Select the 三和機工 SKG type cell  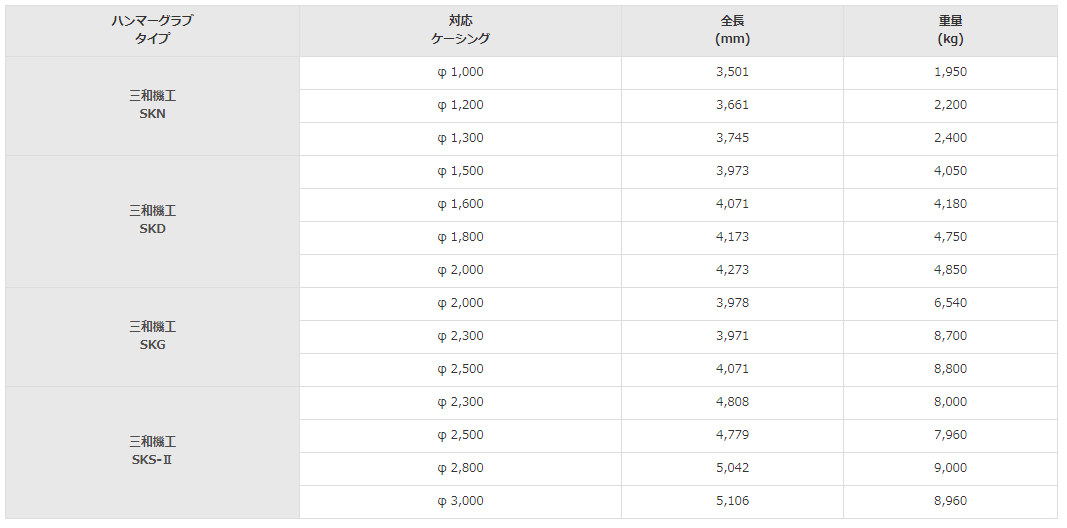click(152, 337)
